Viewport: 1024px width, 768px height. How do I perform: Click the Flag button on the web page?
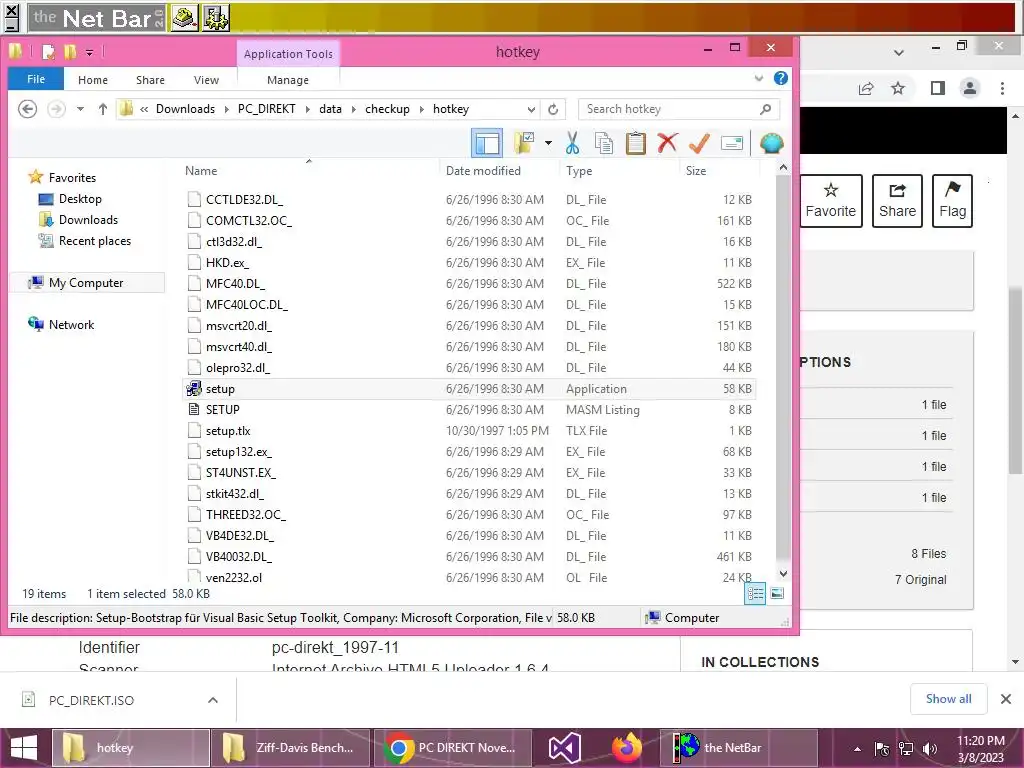pyautogui.click(x=953, y=201)
